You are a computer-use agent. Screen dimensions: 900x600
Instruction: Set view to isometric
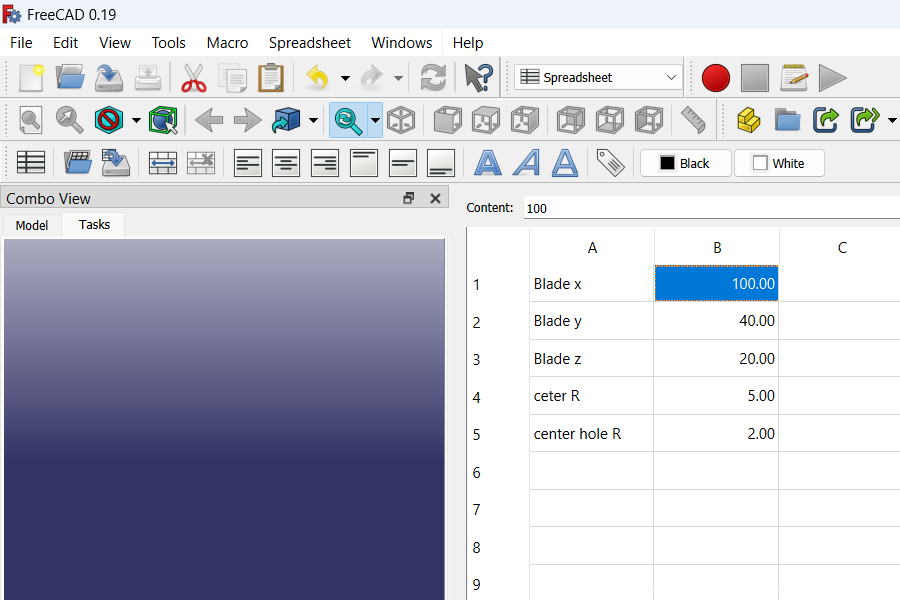coord(401,120)
